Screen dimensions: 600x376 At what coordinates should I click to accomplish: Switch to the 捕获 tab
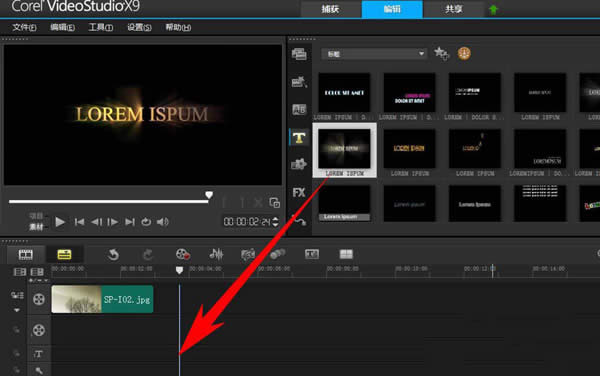point(330,9)
